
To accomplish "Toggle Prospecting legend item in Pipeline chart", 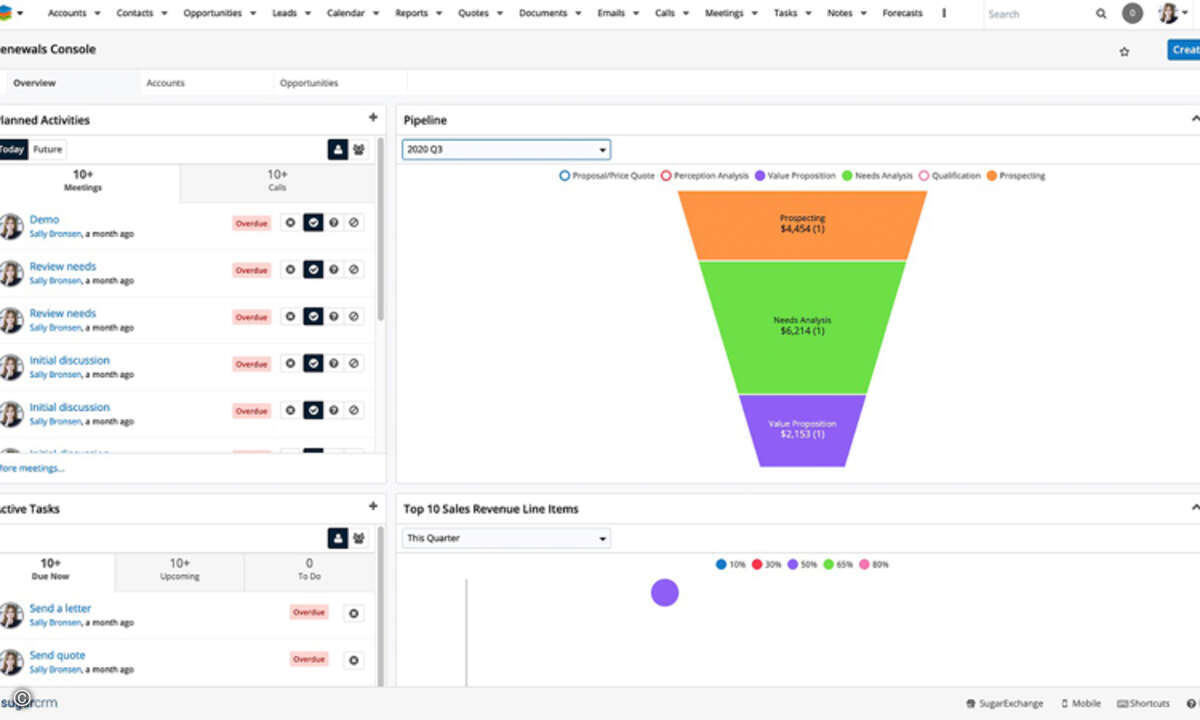I will (1015, 176).
